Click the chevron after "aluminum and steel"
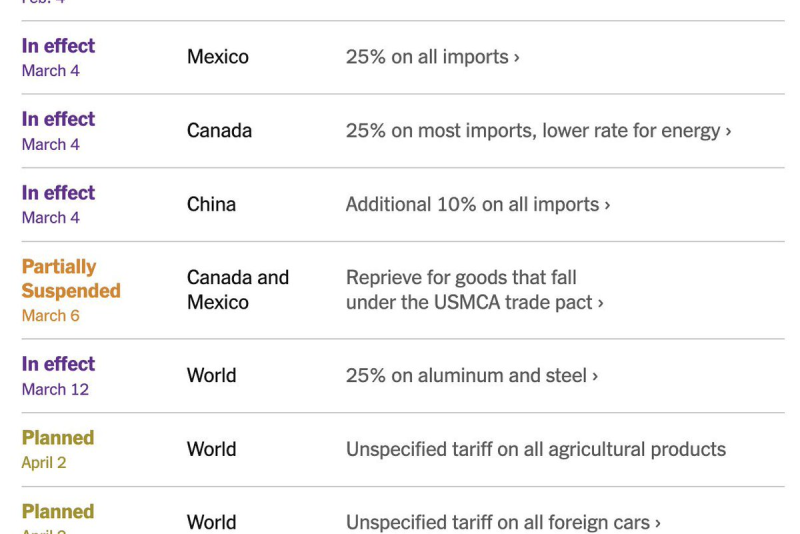 click(595, 376)
